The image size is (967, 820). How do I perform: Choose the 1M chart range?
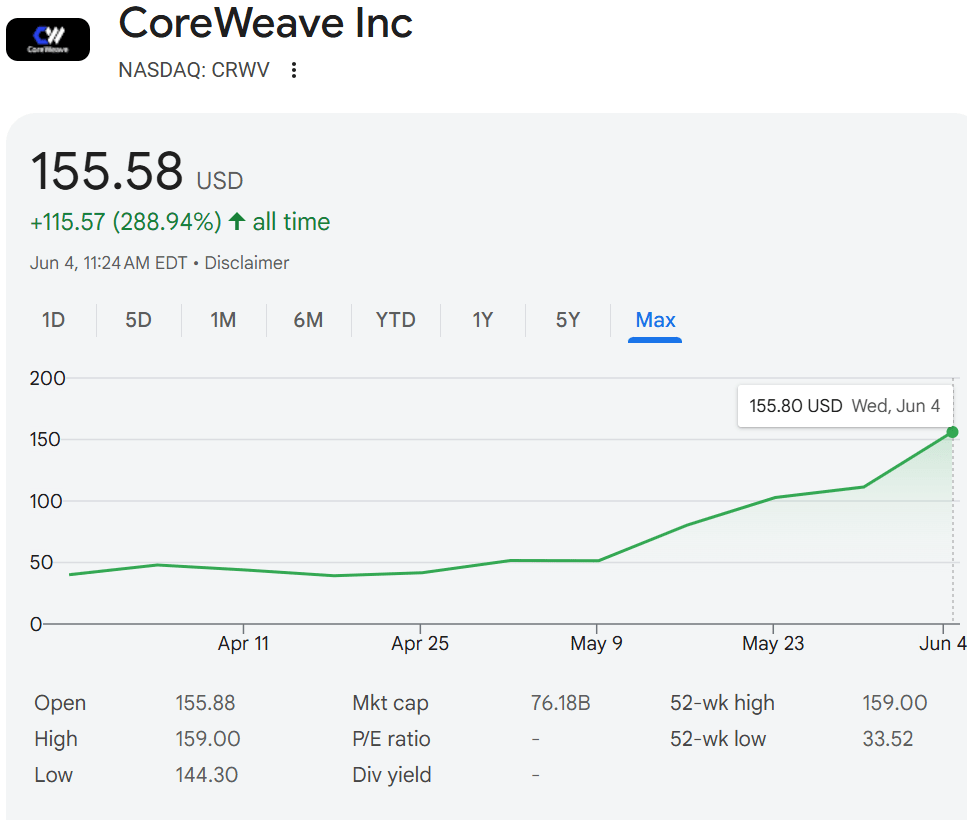pyautogui.click(x=223, y=320)
